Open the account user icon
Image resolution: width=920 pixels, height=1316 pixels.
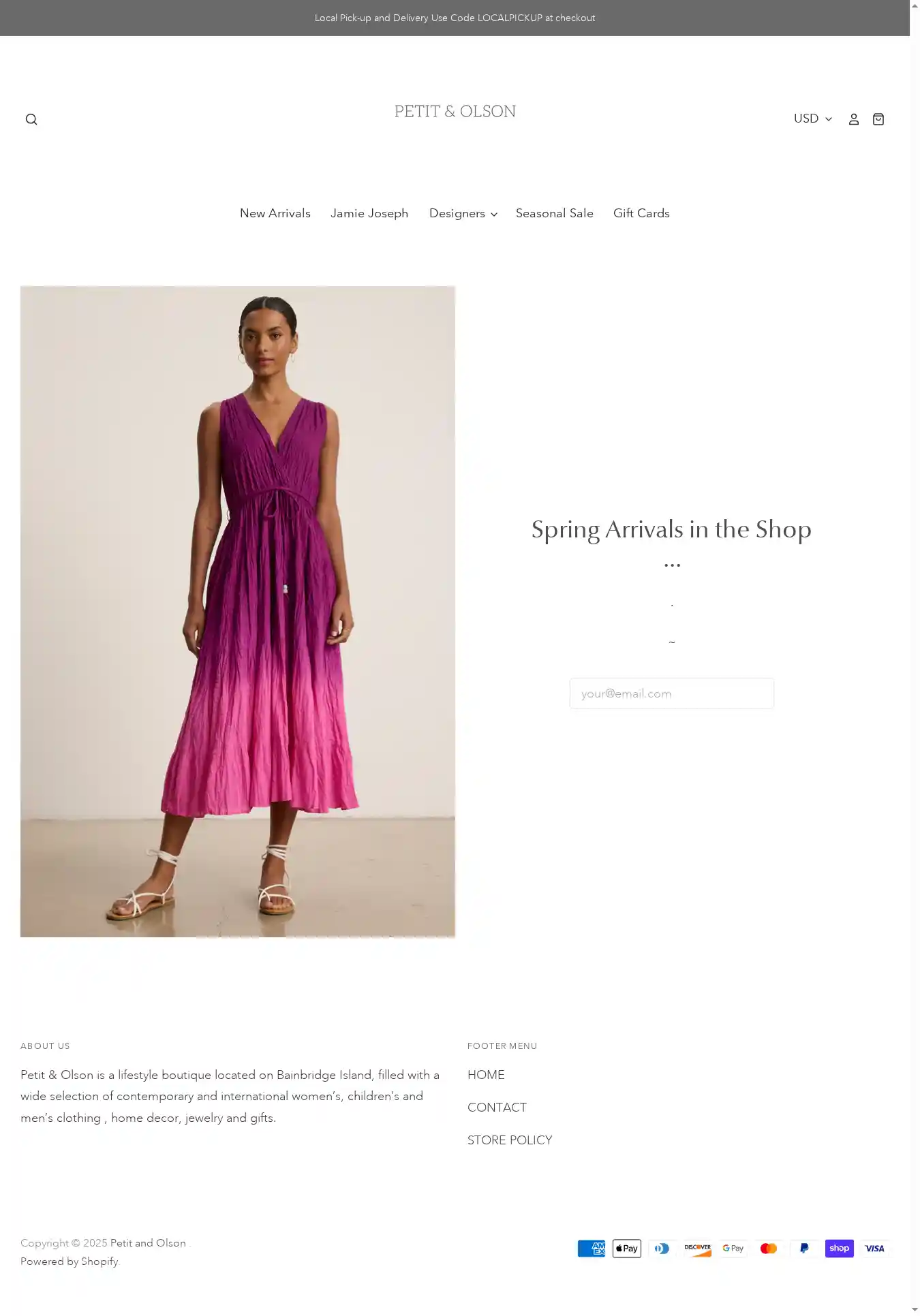[x=853, y=119]
